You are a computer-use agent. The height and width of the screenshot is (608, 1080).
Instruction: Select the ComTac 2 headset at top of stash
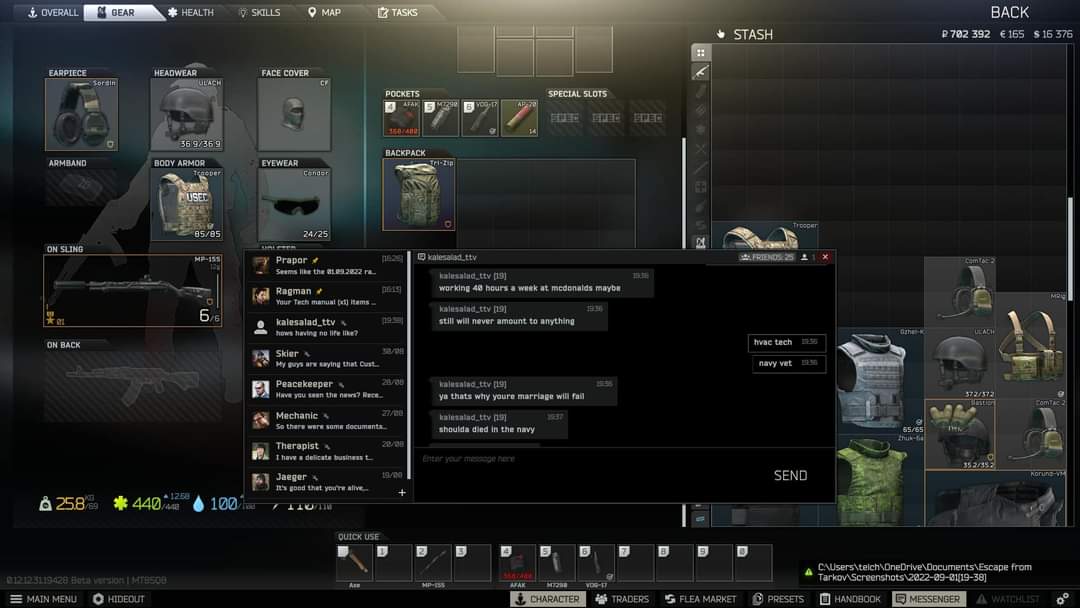click(x=960, y=292)
